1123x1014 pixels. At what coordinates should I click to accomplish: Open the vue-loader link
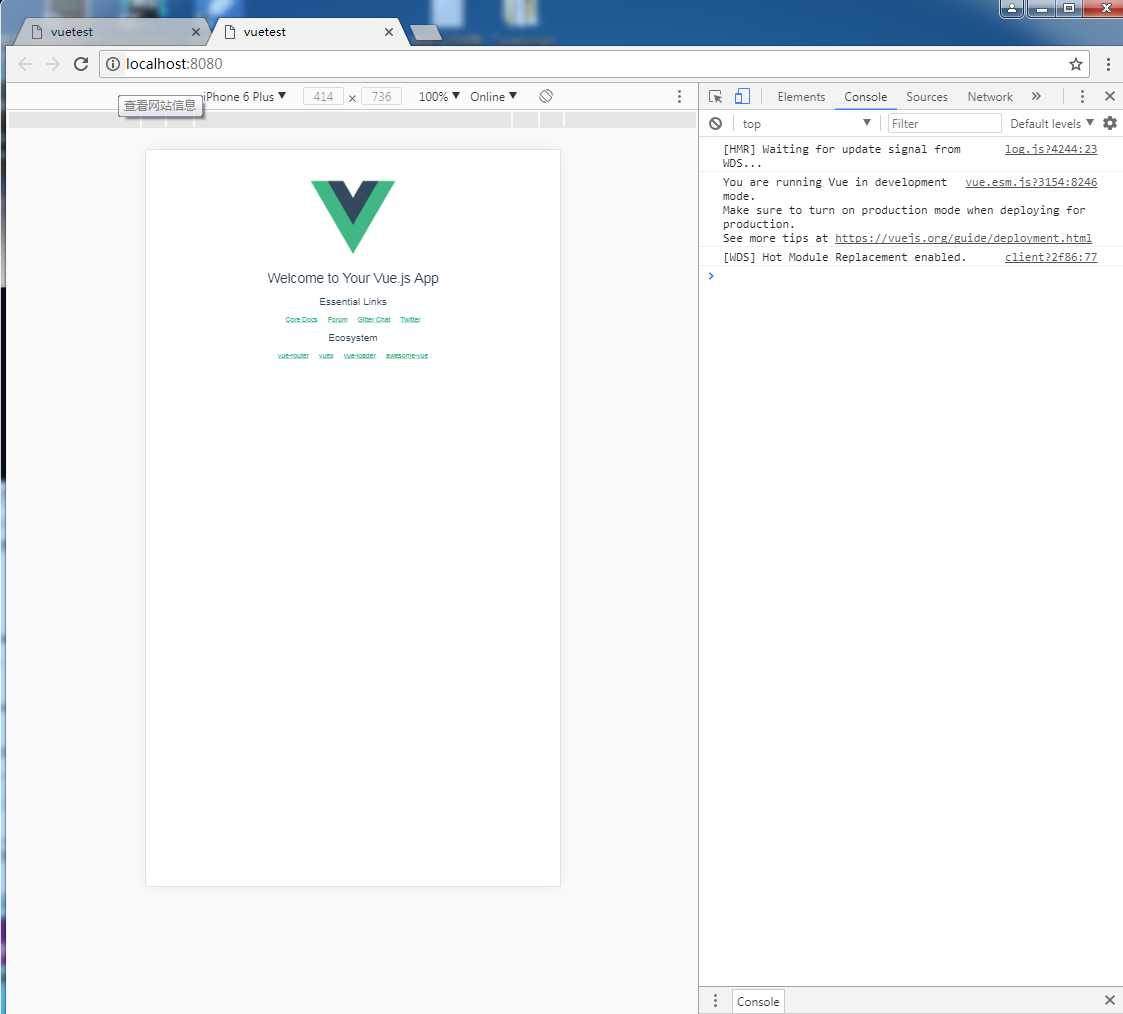click(x=360, y=355)
